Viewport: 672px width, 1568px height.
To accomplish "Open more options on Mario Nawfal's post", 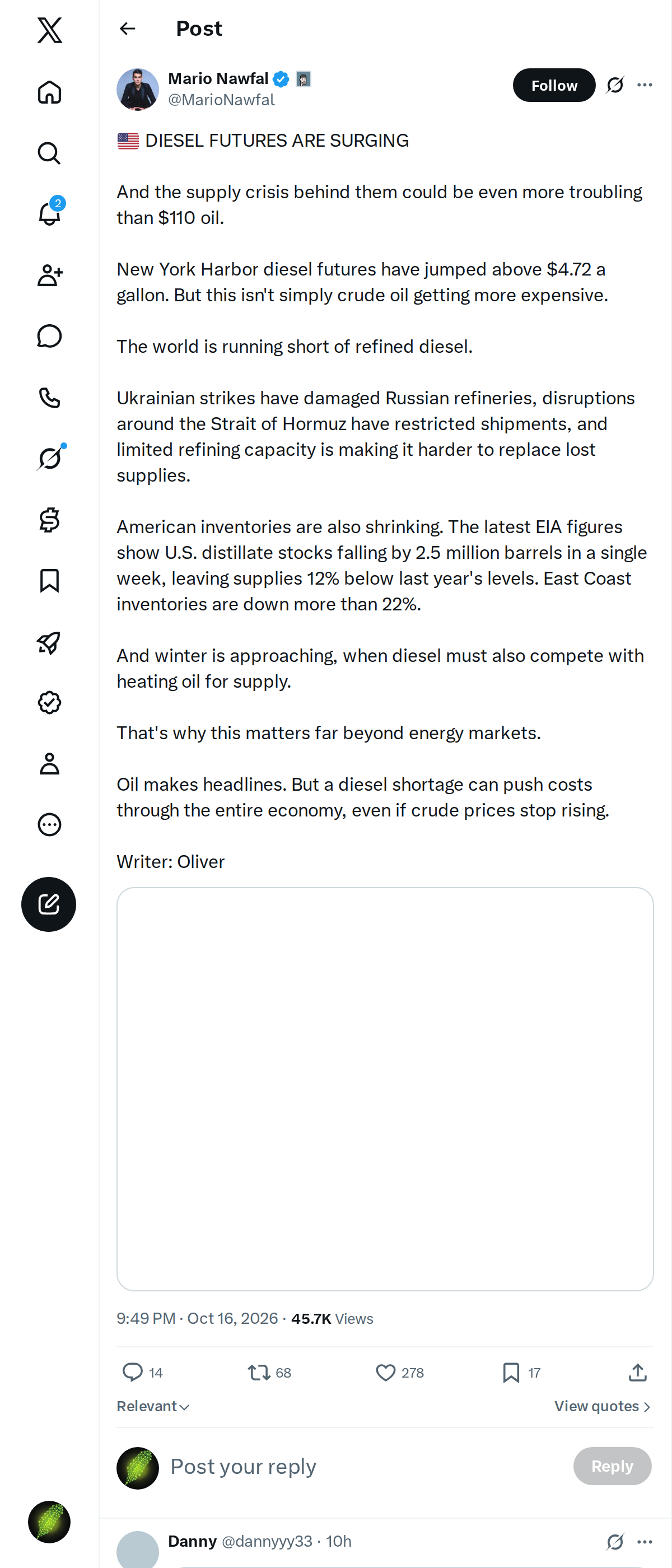I will 645,85.
